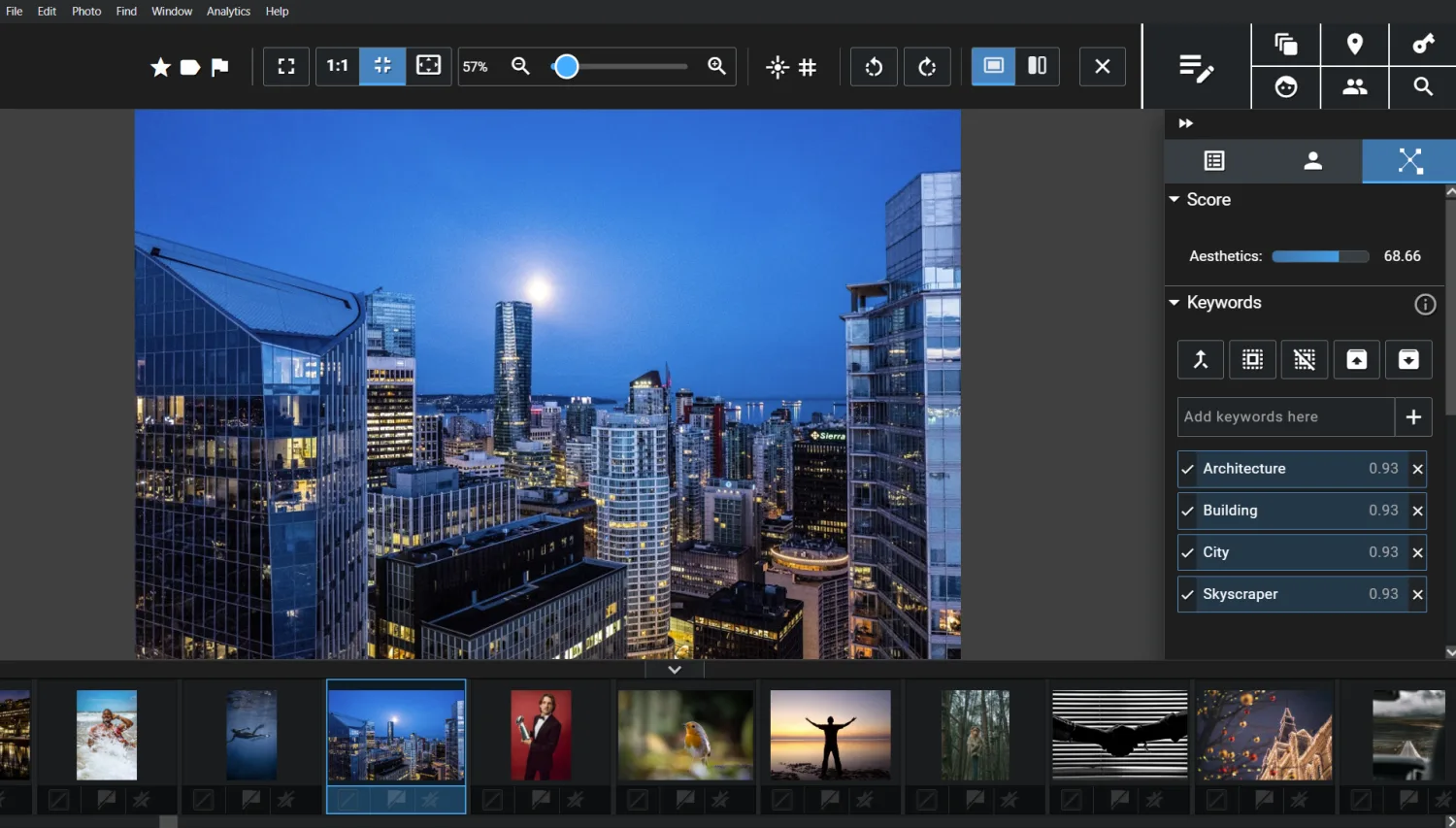The width and height of the screenshot is (1456, 828).
Task: Collapse the Keywords section
Action: (x=1175, y=303)
